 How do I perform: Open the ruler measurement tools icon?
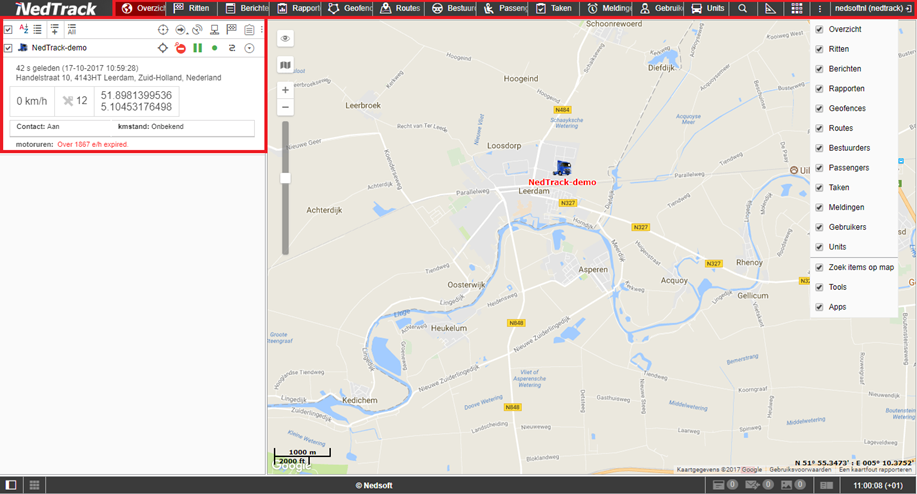click(x=770, y=8)
